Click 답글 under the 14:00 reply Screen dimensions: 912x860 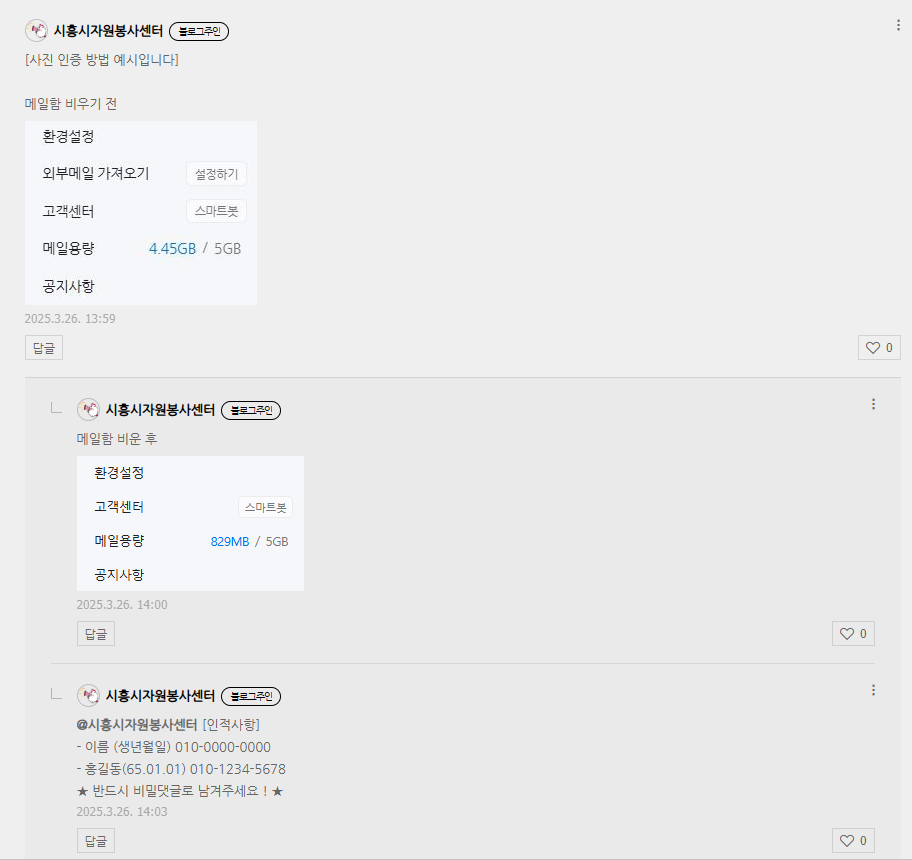tap(96, 634)
